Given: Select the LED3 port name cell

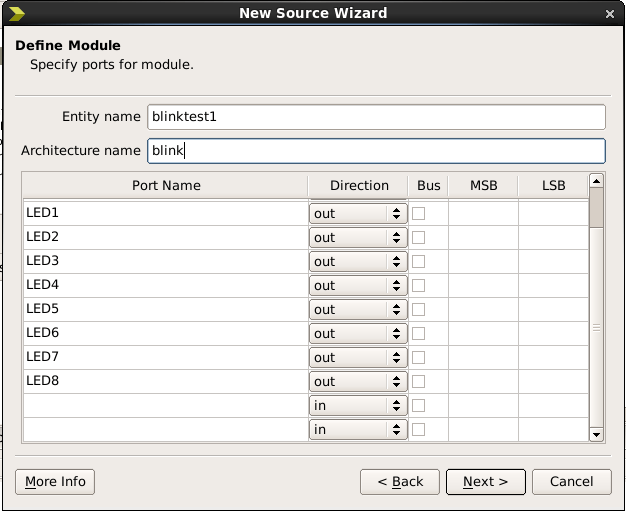Looking at the screenshot, I should 166,261.
